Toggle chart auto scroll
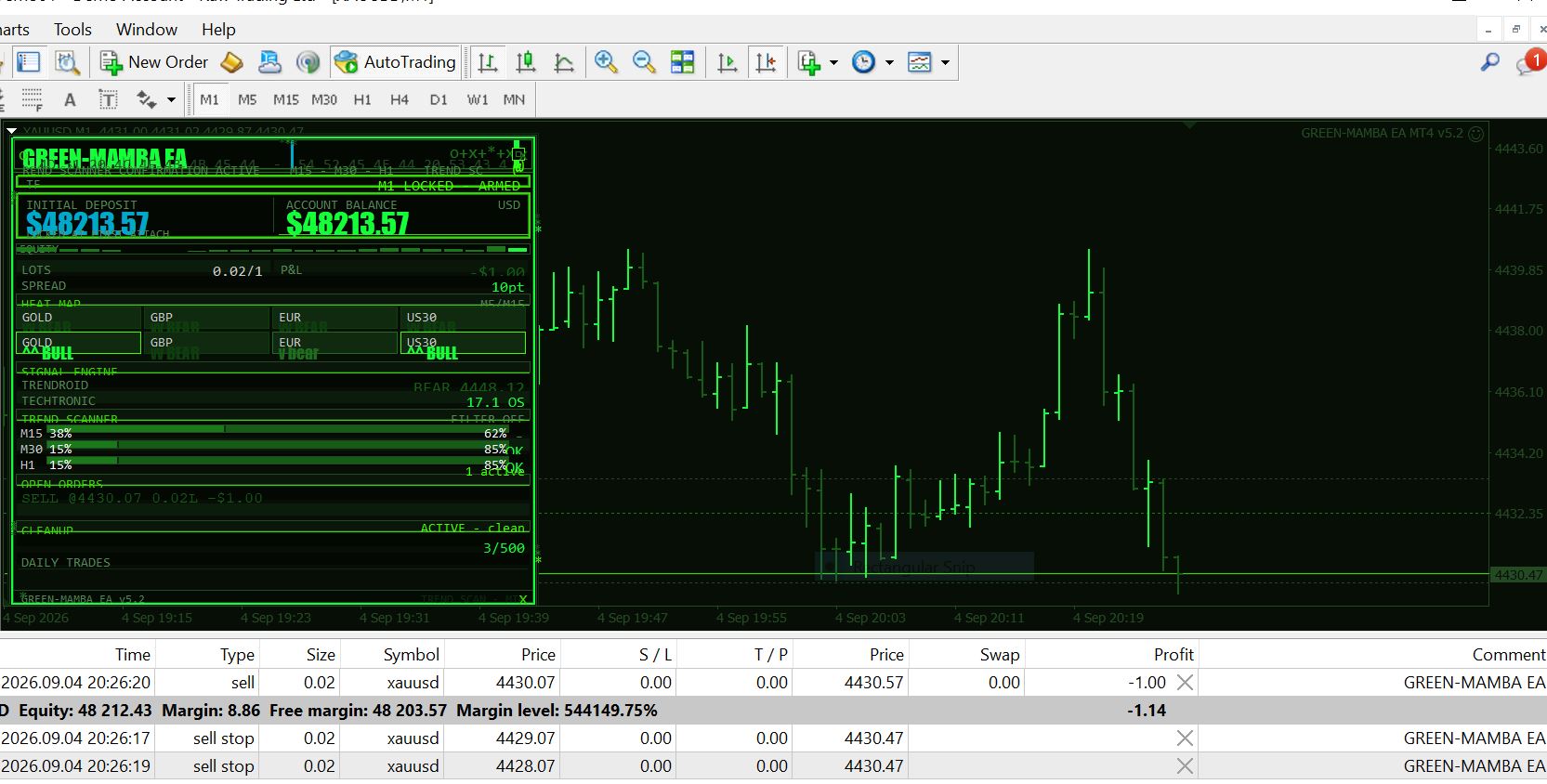Viewport: 1547px width, 784px height. 728,62
